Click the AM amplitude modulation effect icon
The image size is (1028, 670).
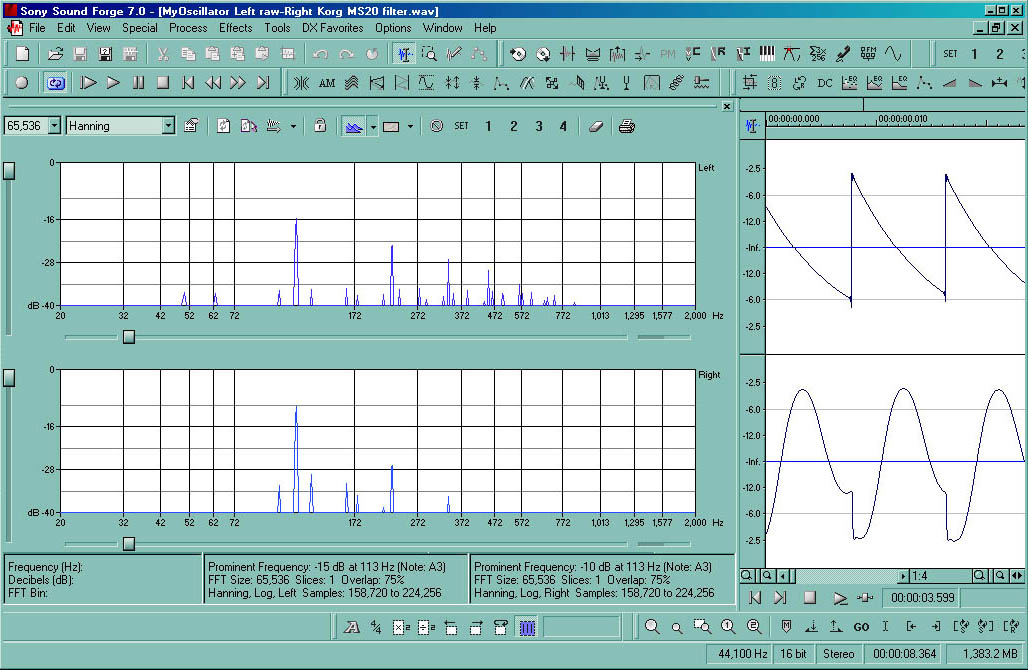point(326,83)
